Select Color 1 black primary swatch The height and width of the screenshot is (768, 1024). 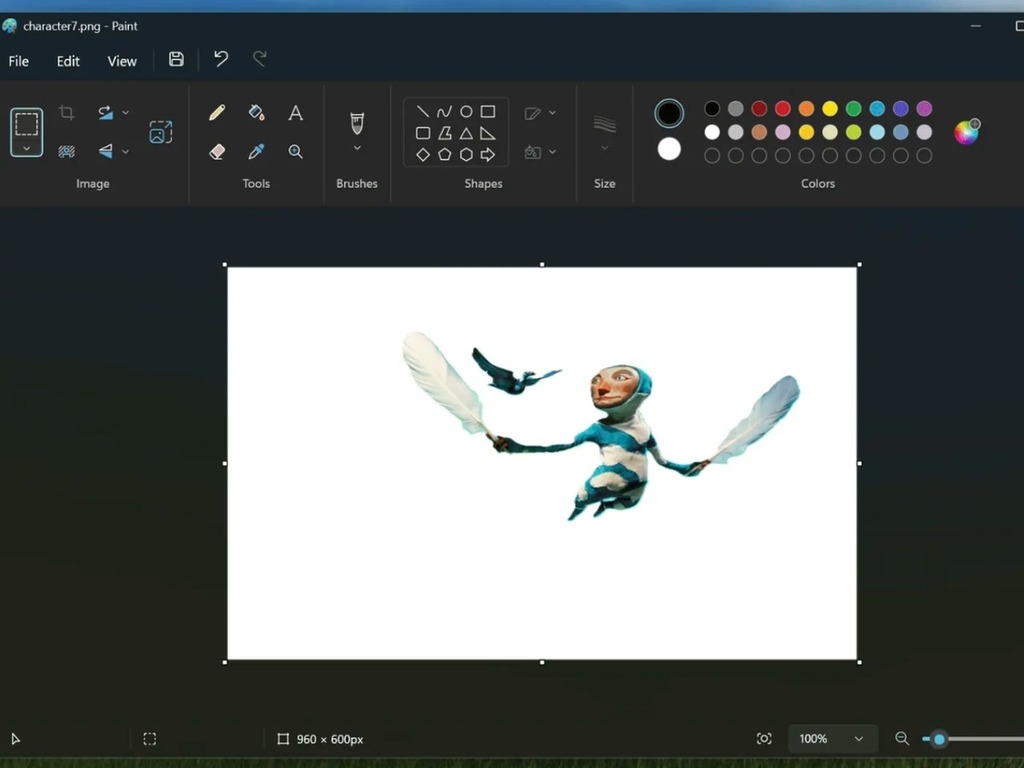click(x=669, y=114)
